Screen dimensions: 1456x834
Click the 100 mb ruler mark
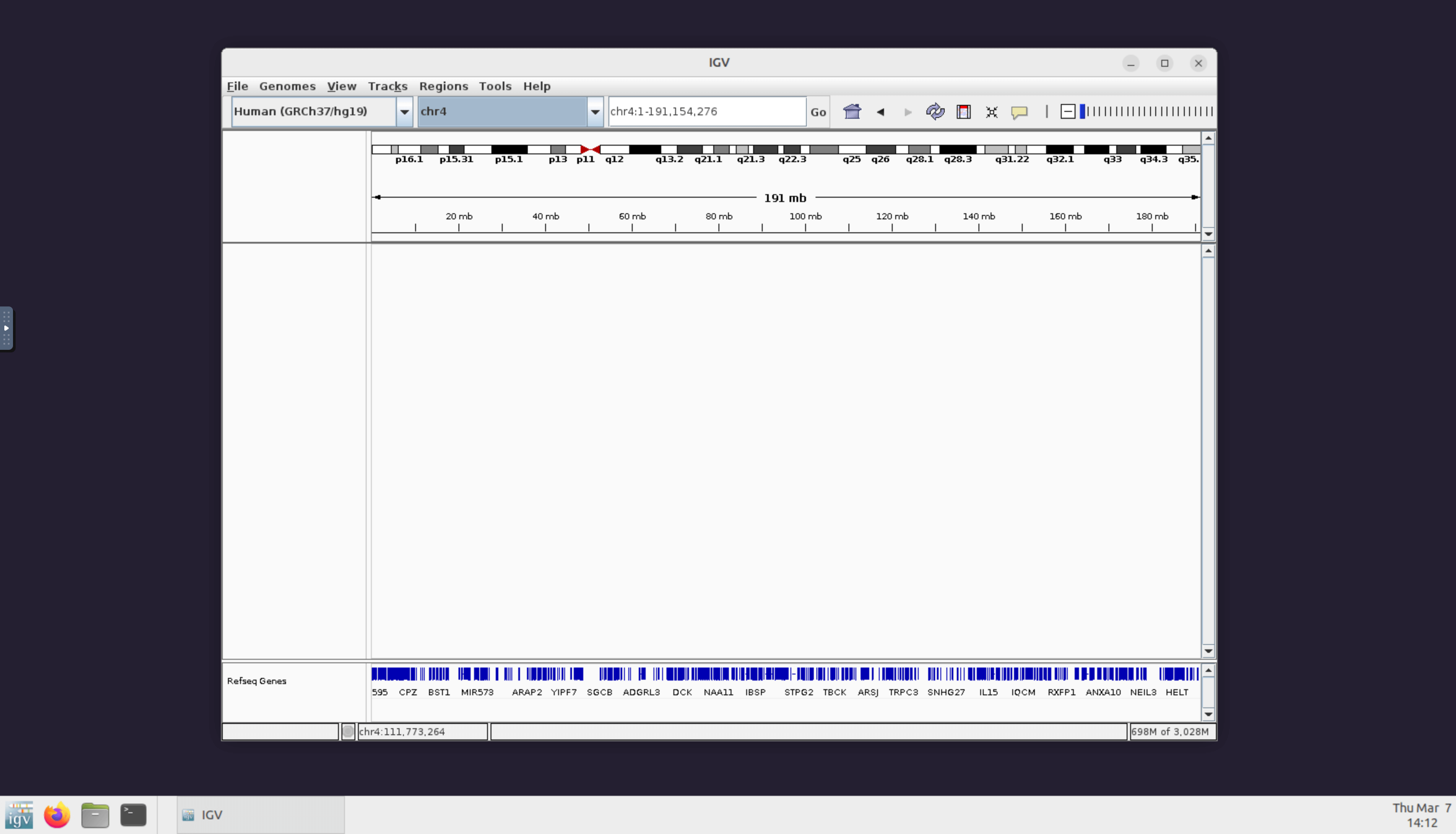click(805, 216)
